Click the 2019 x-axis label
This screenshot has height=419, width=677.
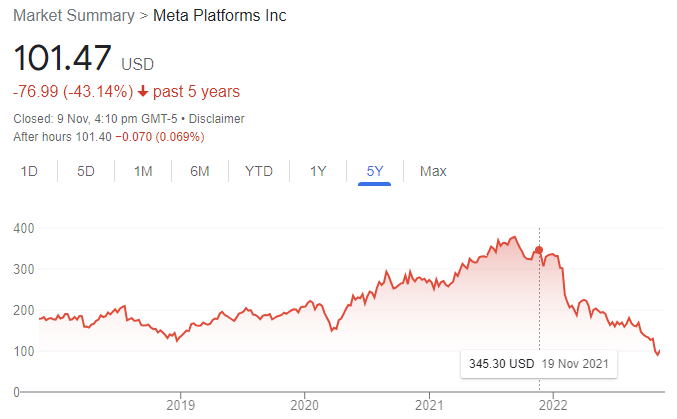(x=180, y=405)
